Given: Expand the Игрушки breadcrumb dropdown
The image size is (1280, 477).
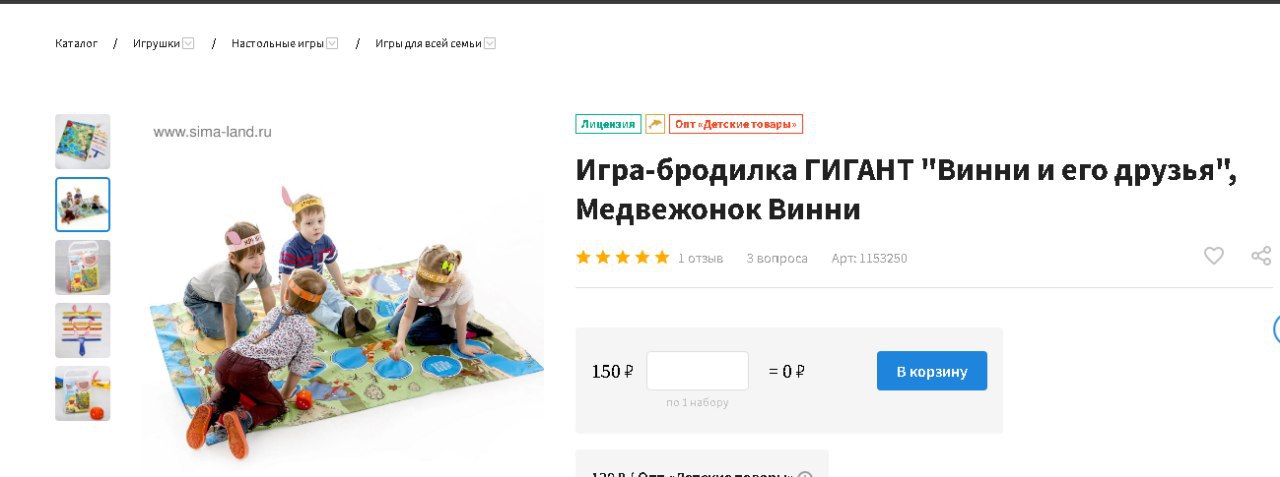Looking at the screenshot, I should tap(188, 43).
